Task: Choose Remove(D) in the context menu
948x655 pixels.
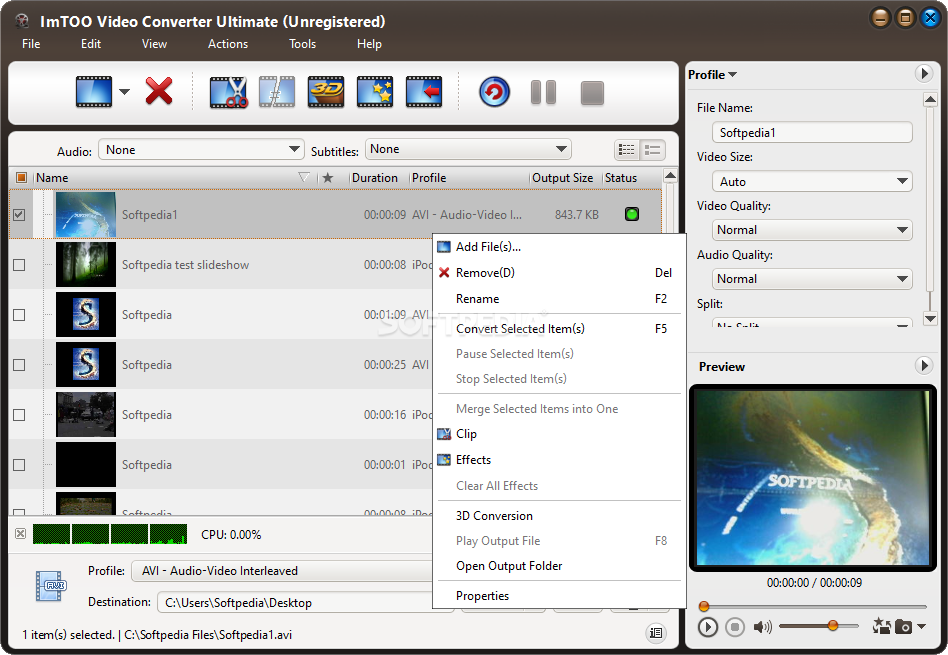Action: coord(559,273)
